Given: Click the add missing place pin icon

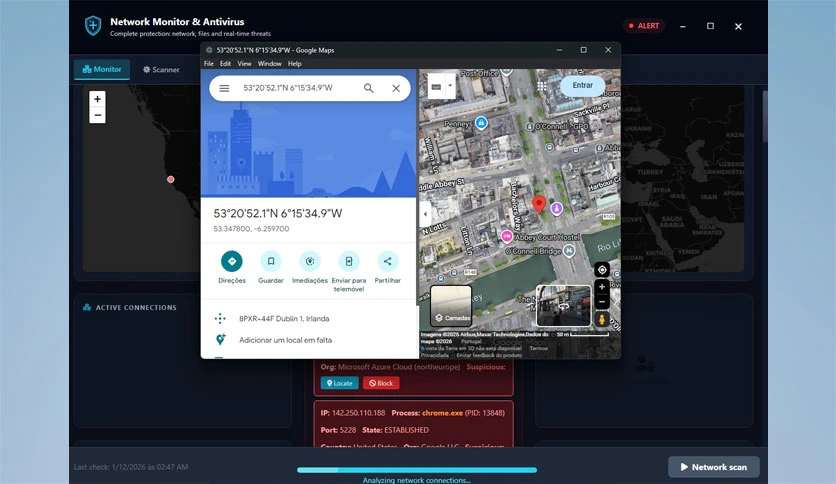Looking at the screenshot, I should pyautogui.click(x=220, y=340).
